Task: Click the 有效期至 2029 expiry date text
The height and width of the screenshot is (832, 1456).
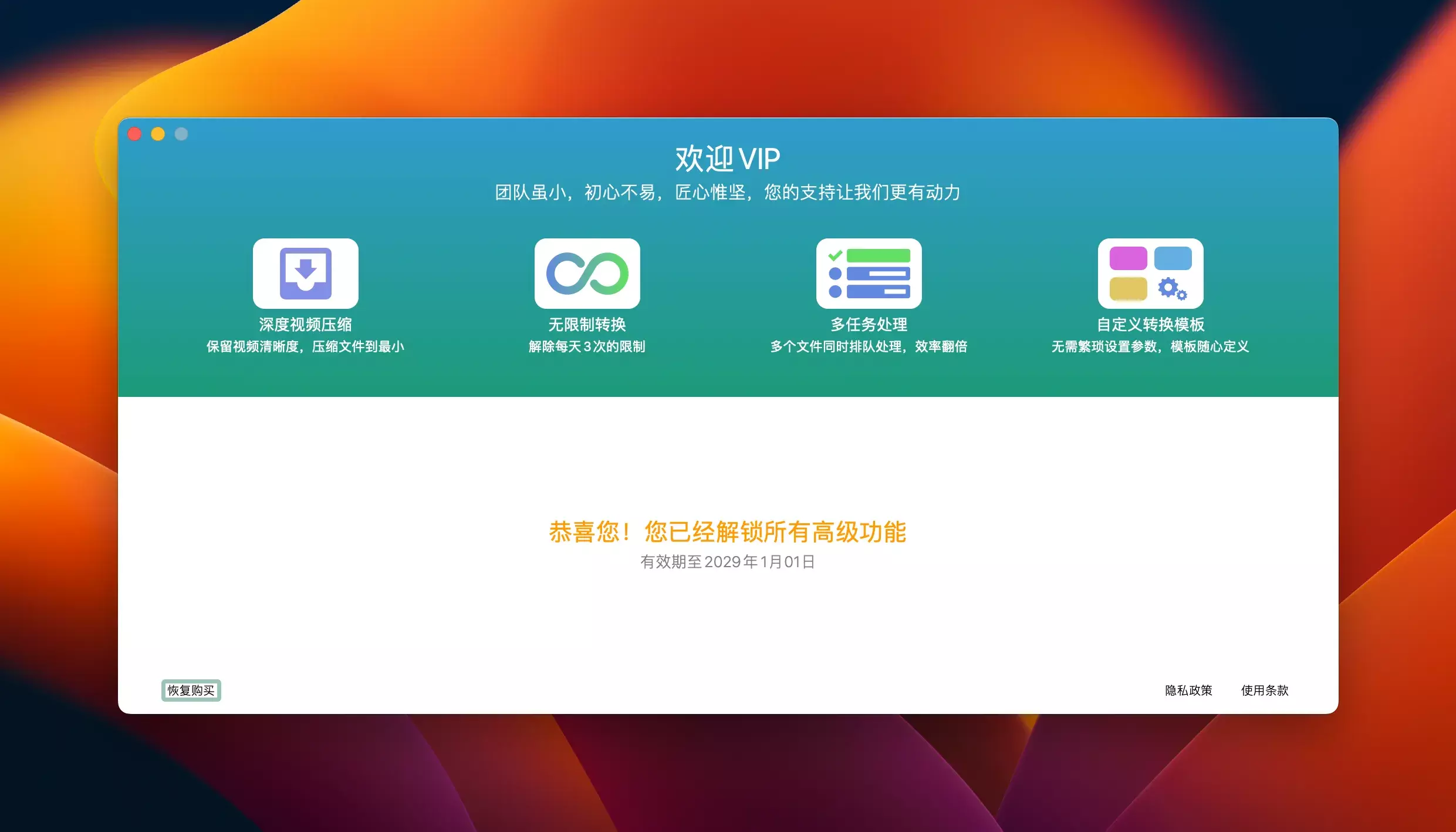Action: coord(728,562)
